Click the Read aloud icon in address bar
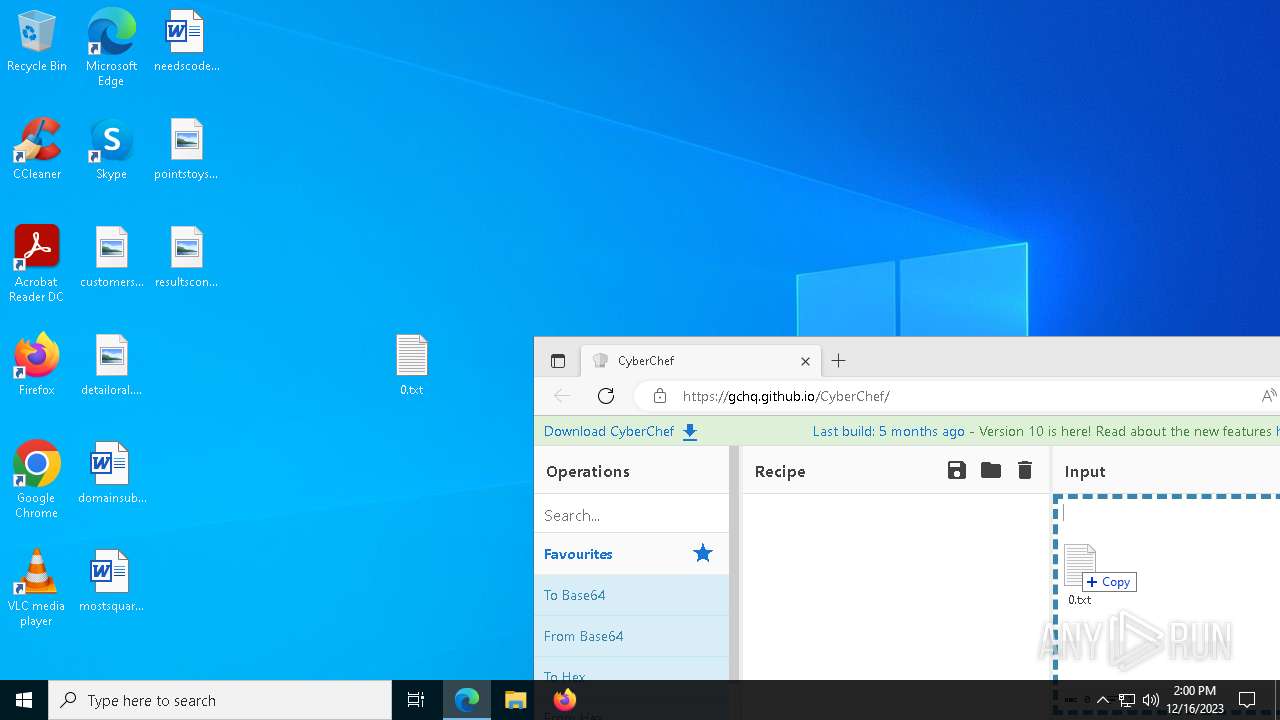This screenshot has height=720, width=1280. [1268, 396]
